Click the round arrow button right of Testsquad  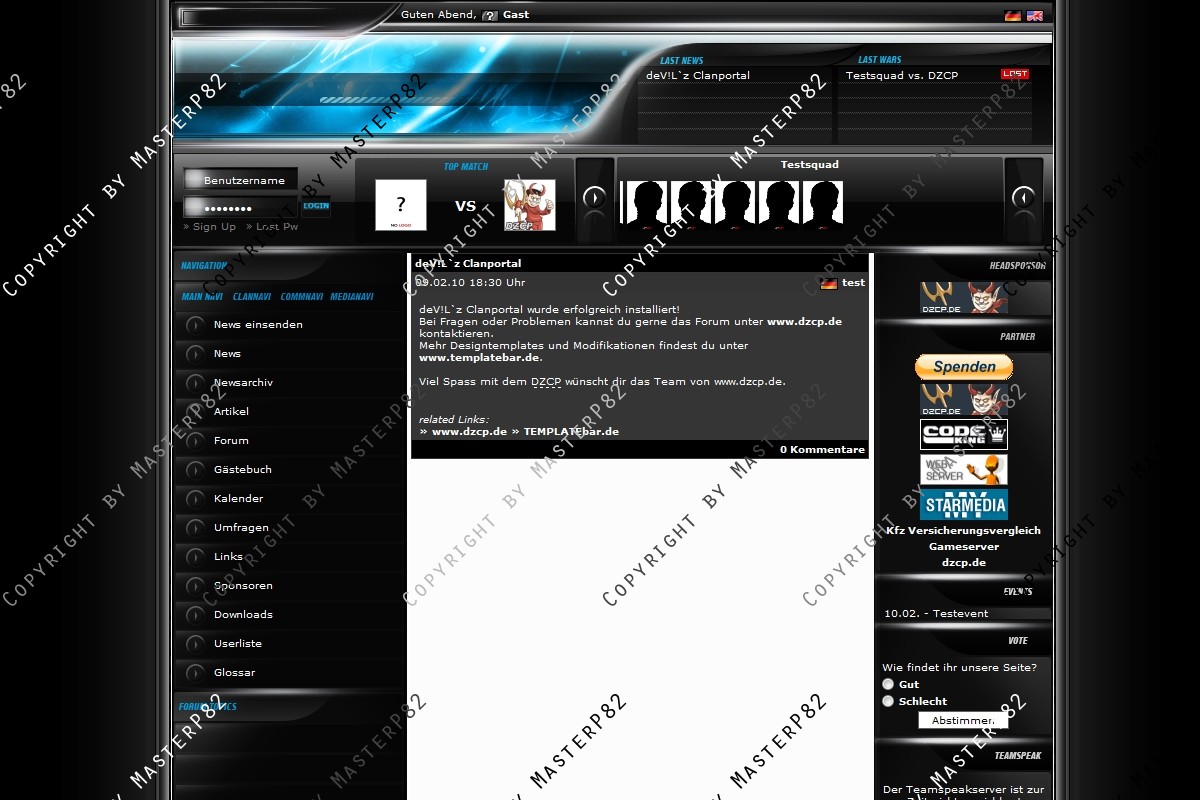point(1023,197)
